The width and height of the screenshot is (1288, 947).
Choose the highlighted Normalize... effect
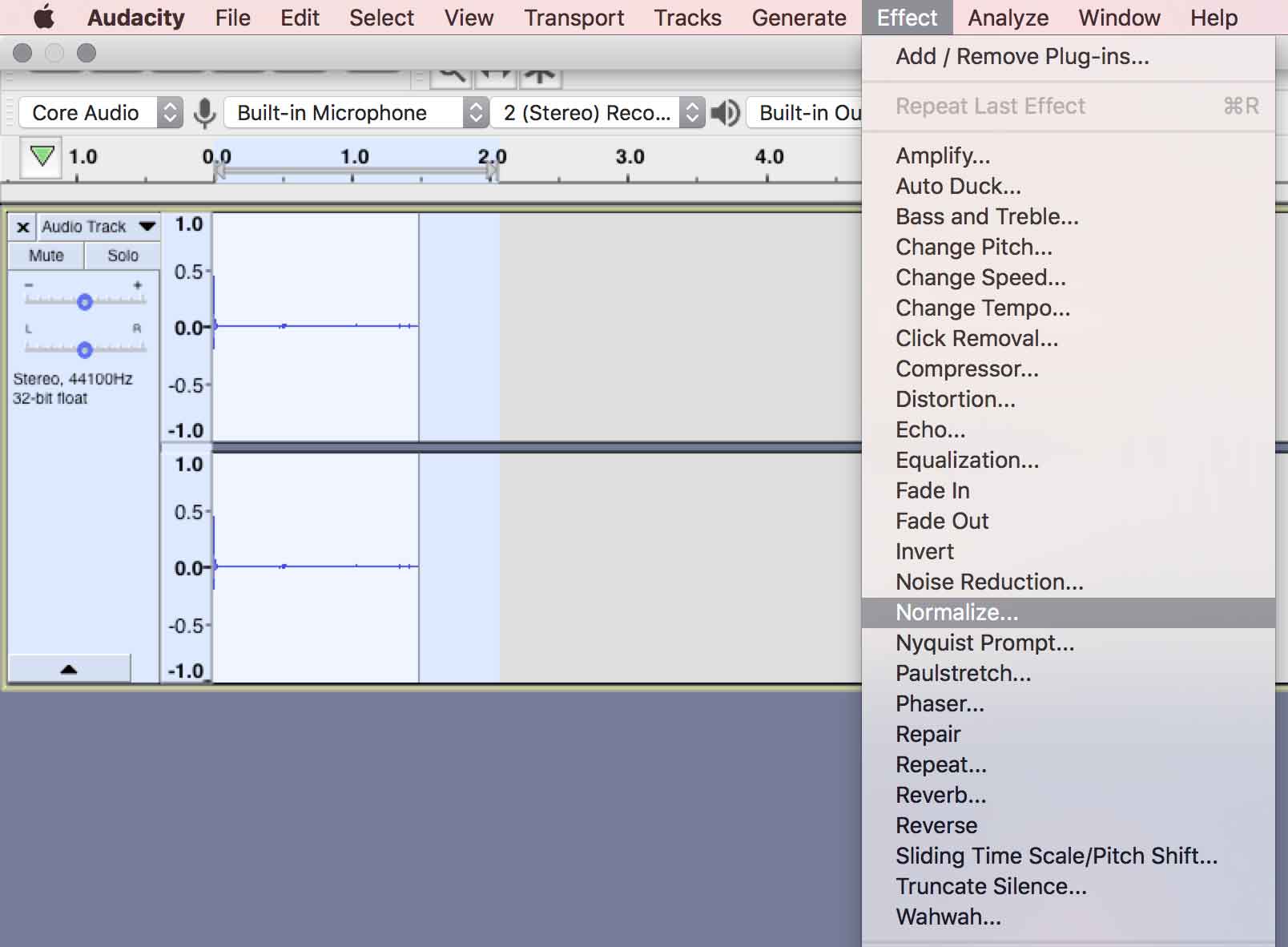tap(1068, 612)
